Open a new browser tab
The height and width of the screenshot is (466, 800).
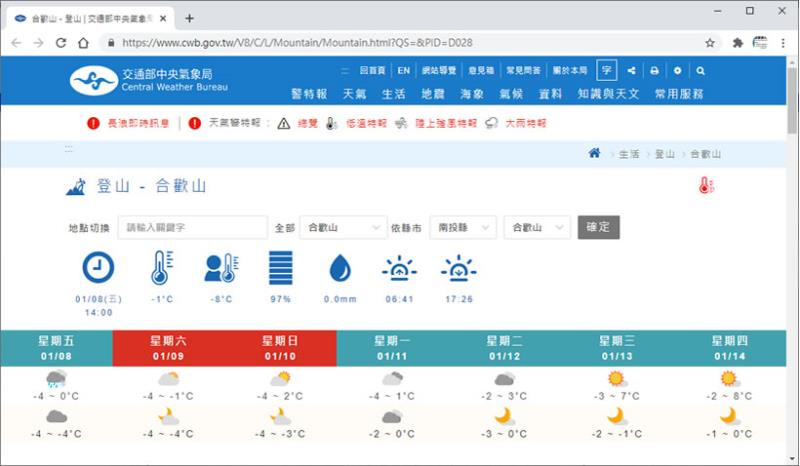[189, 18]
